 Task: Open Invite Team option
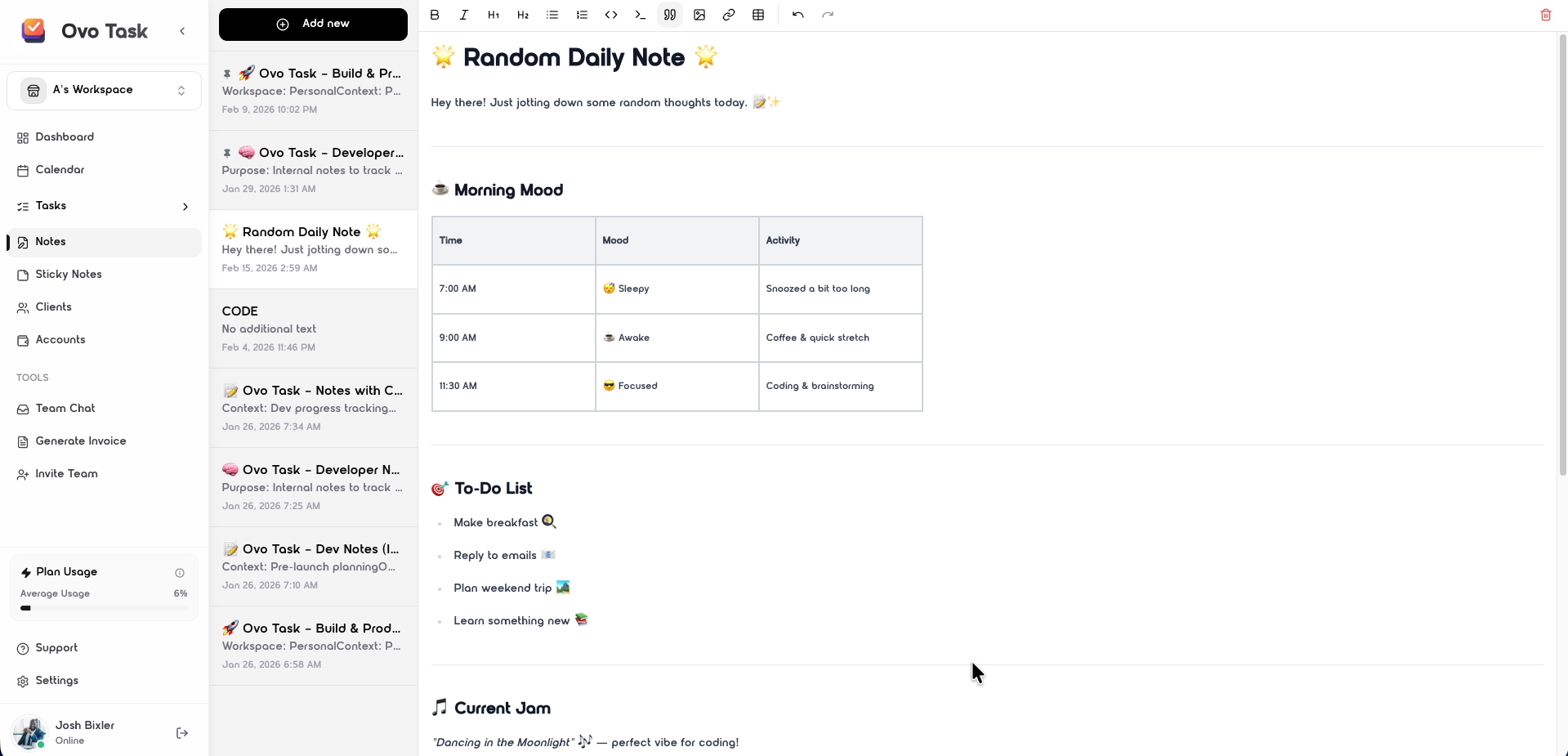[x=104, y=474]
